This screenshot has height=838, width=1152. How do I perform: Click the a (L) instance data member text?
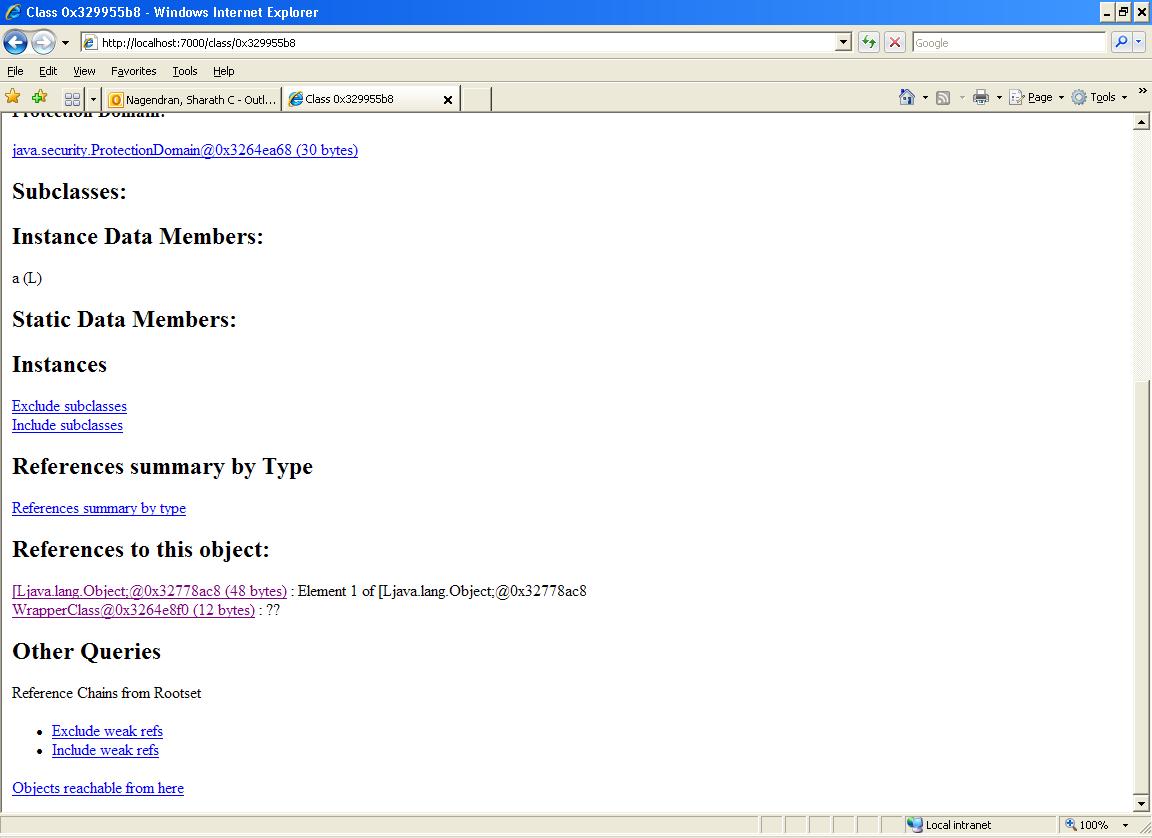coord(27,278)
